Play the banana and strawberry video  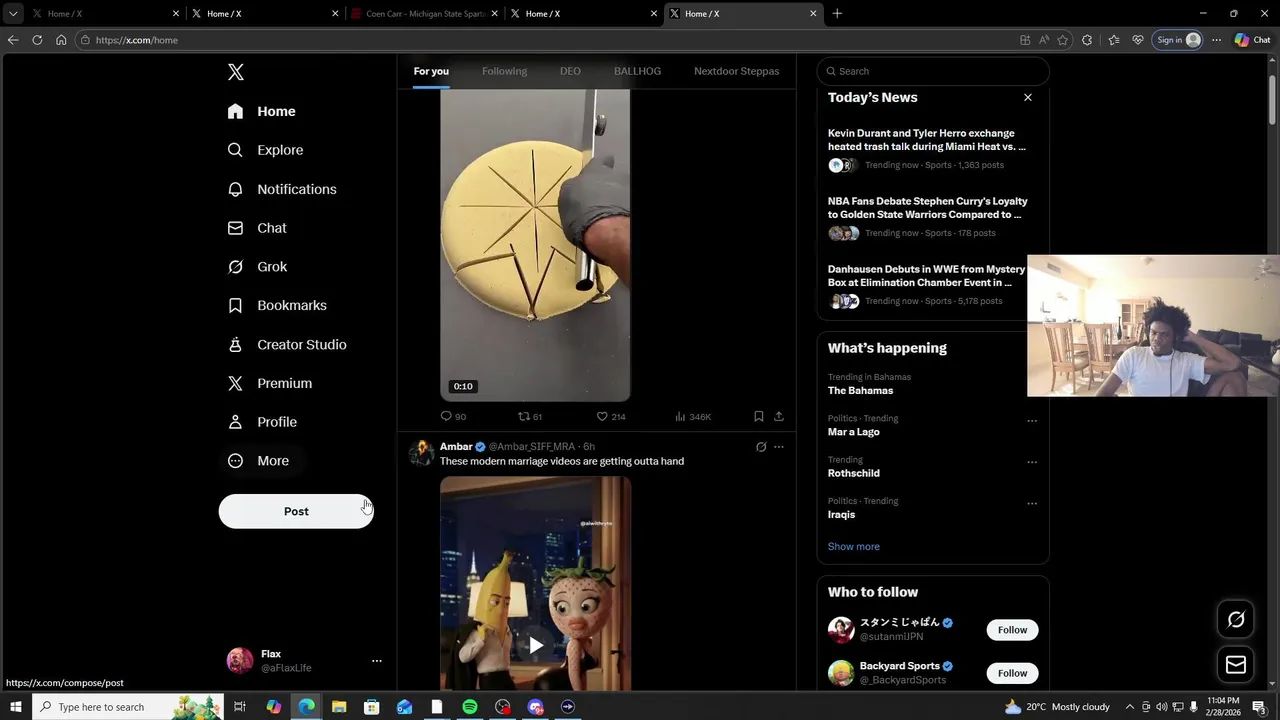click(x=536, y=645)
